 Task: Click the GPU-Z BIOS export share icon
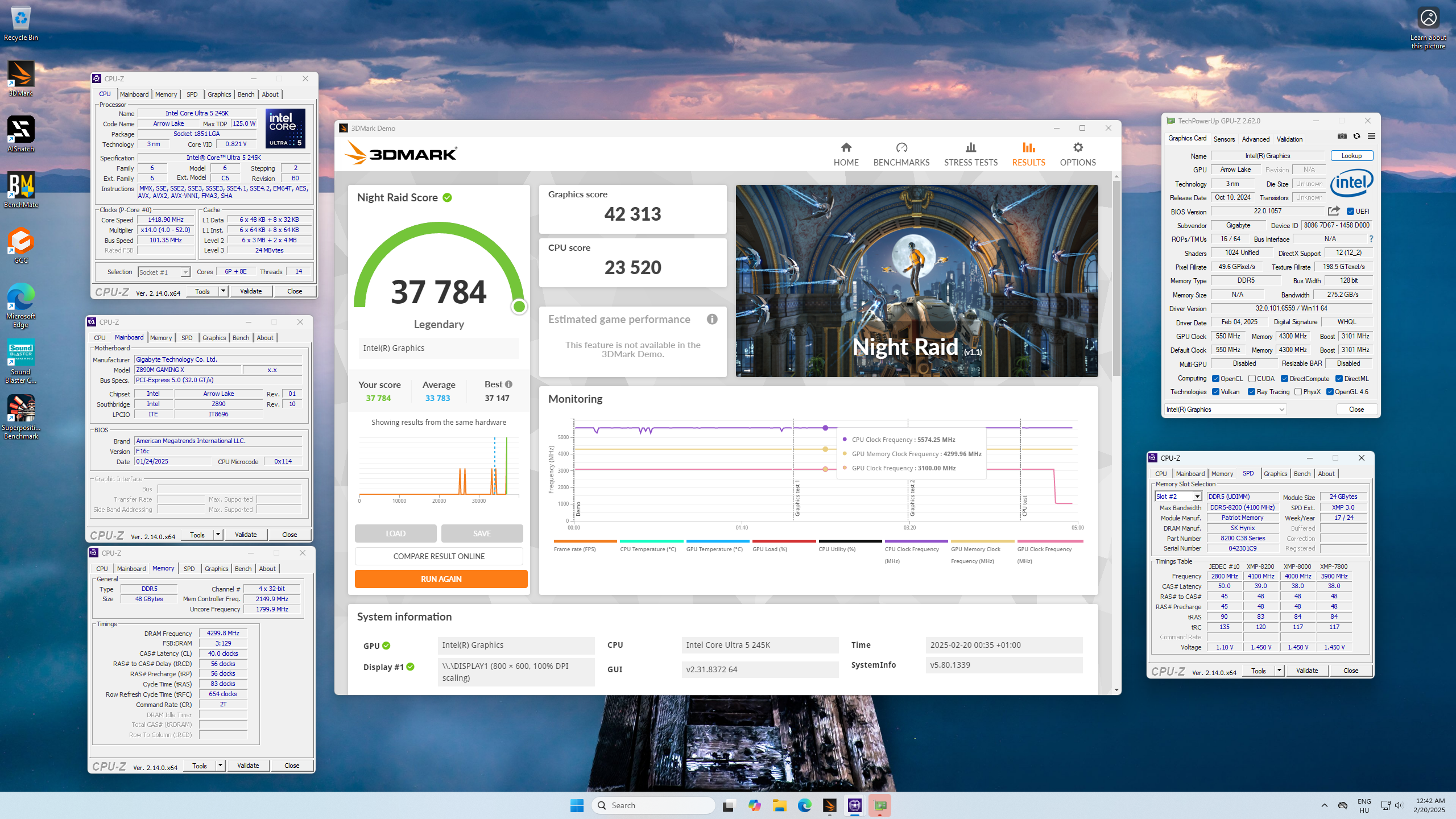click(x=1334, y=211)
